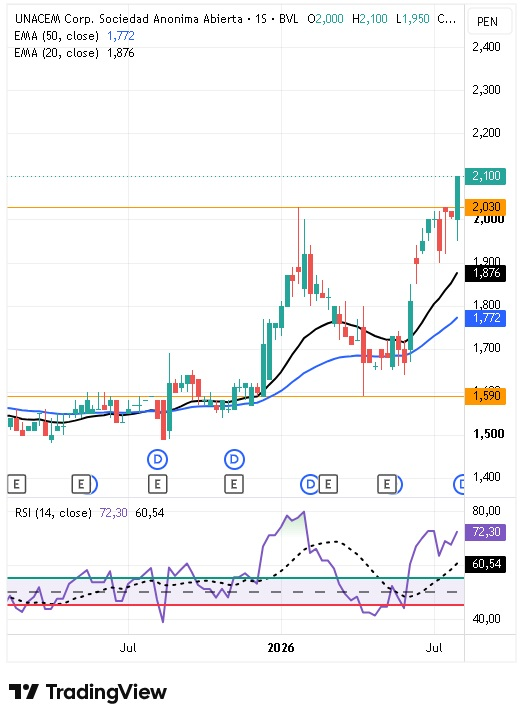Click the E marker right of the 2026 D marker
This screenshot has width=526, height=709.
[x=328, y=484]
